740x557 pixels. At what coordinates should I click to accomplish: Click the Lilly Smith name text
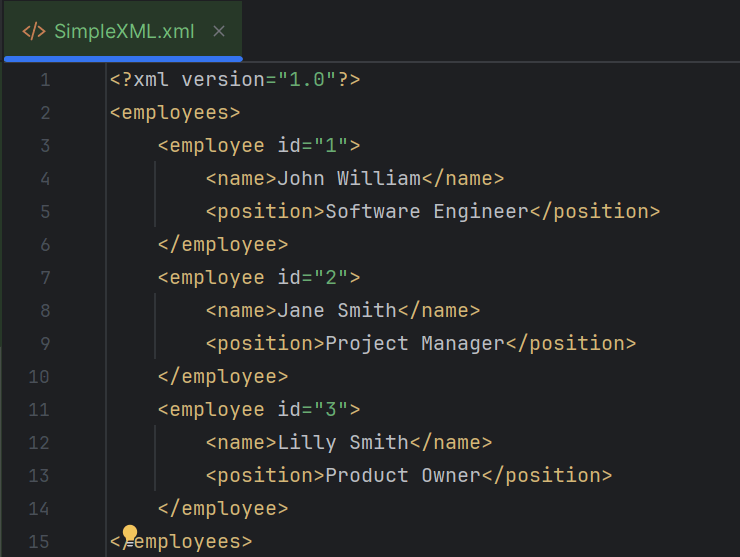(x=342, y=443)
